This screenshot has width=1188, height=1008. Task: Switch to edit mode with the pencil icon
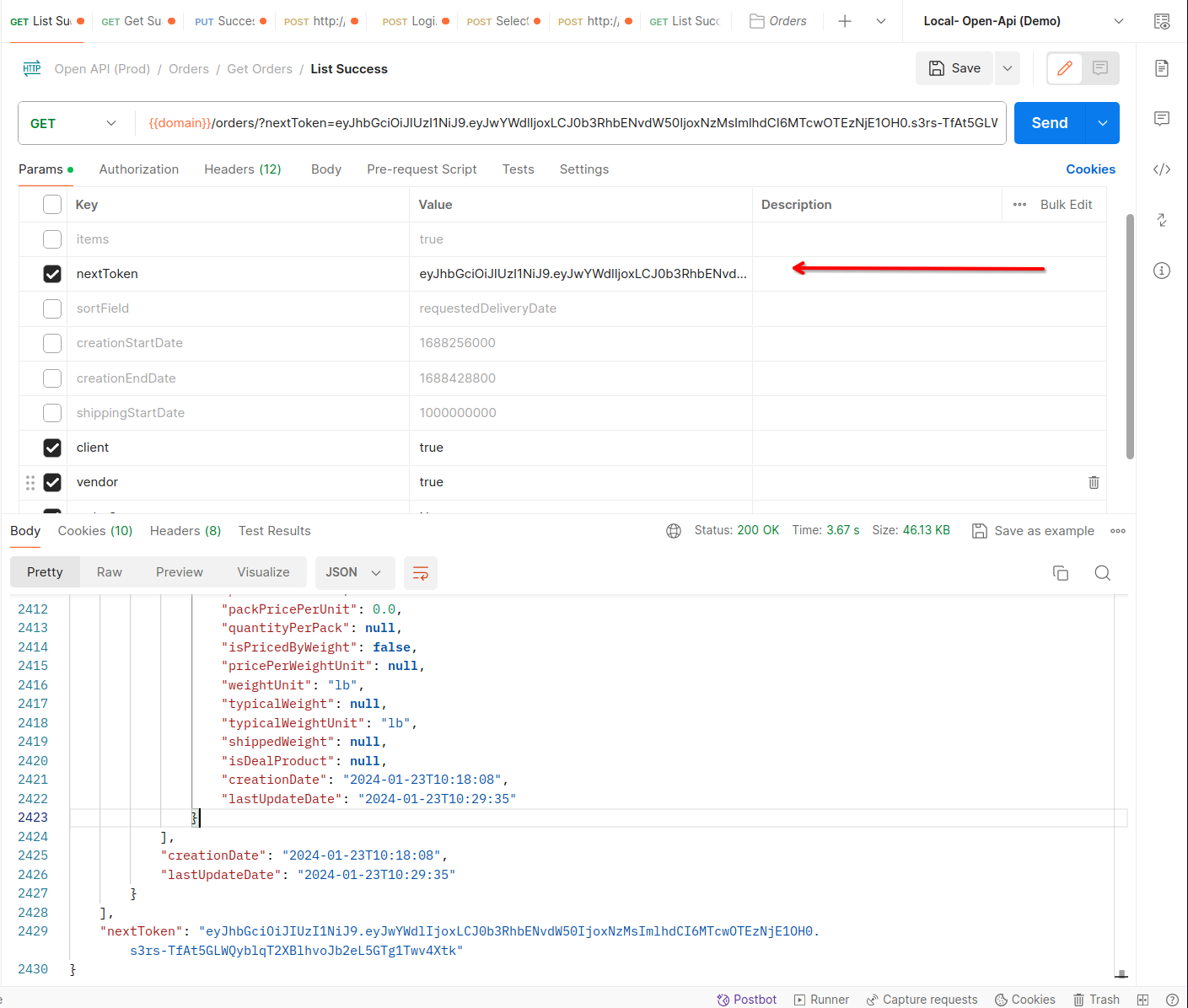pos(1065,68)
